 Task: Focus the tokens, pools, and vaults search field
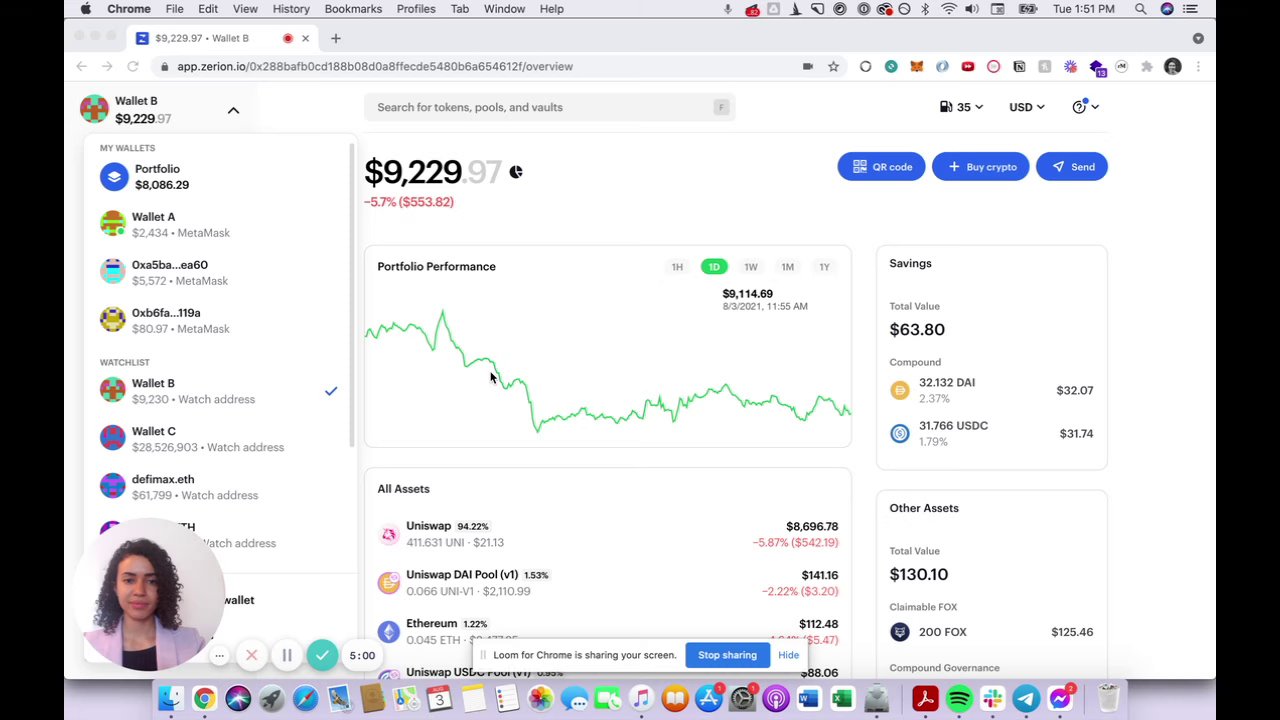click(x=549, y=107)
